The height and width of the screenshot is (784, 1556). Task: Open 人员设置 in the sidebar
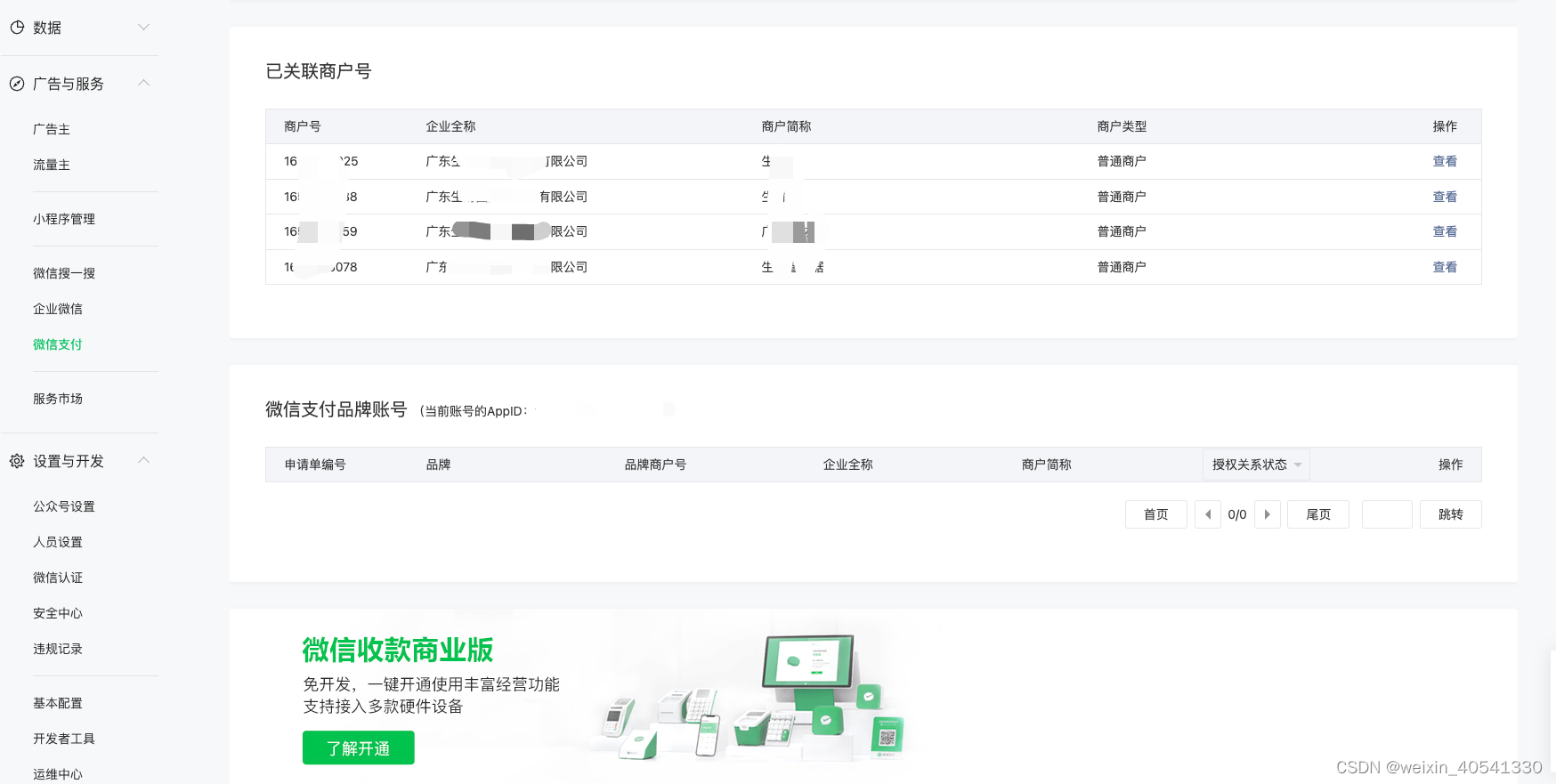pyautogui.click(x=58, y=542)
